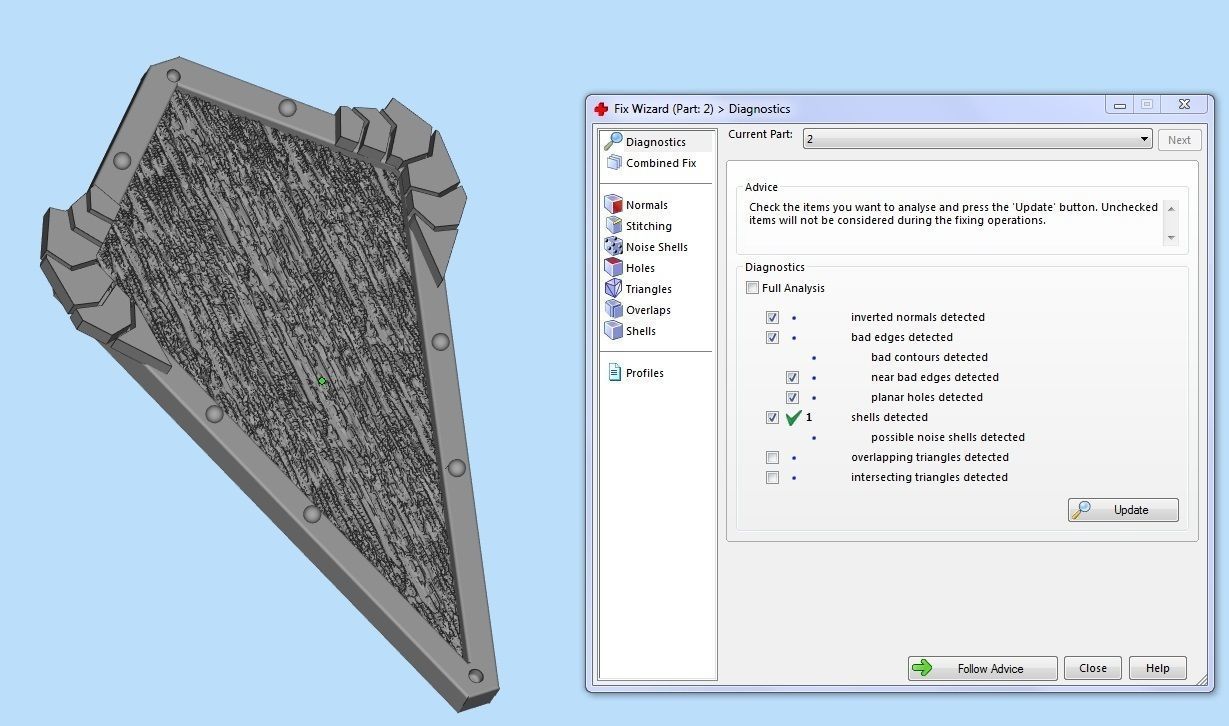Click the Triangles cube icon
The image size is (1229, 726).
click(614, 289)
